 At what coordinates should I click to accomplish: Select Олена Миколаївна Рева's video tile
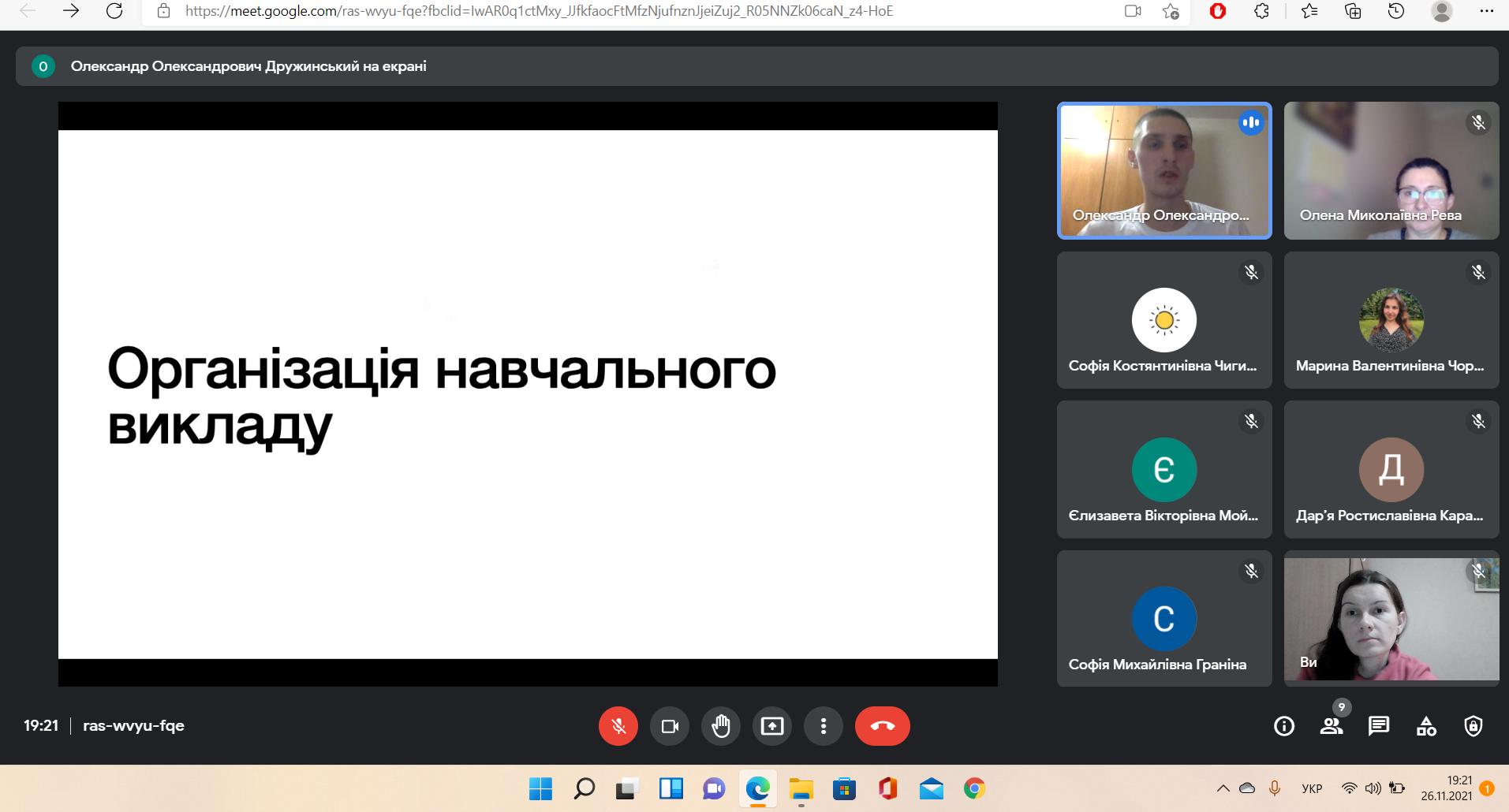coord(1391,170)
